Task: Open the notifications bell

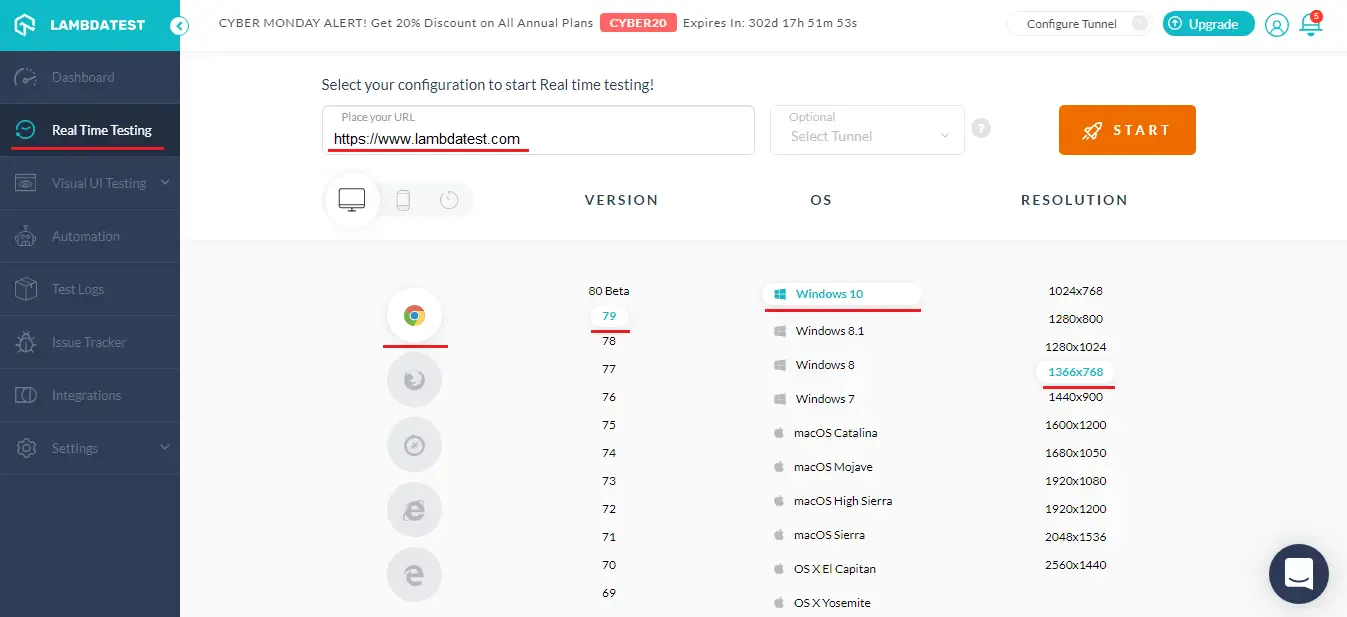Action: [x=1311, y=24]
